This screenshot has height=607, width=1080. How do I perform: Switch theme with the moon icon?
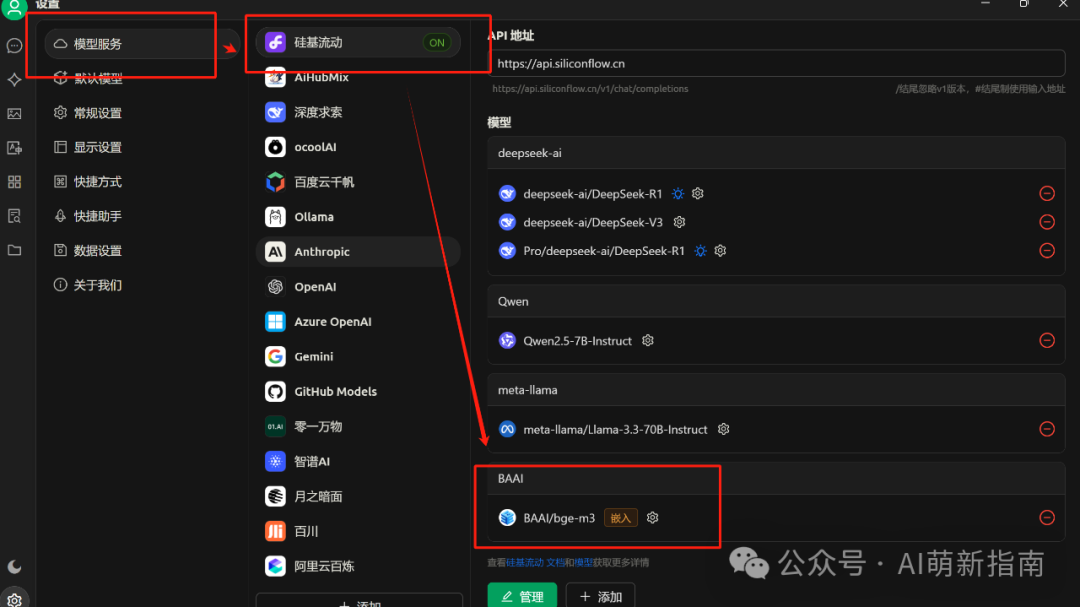(14, 567)
